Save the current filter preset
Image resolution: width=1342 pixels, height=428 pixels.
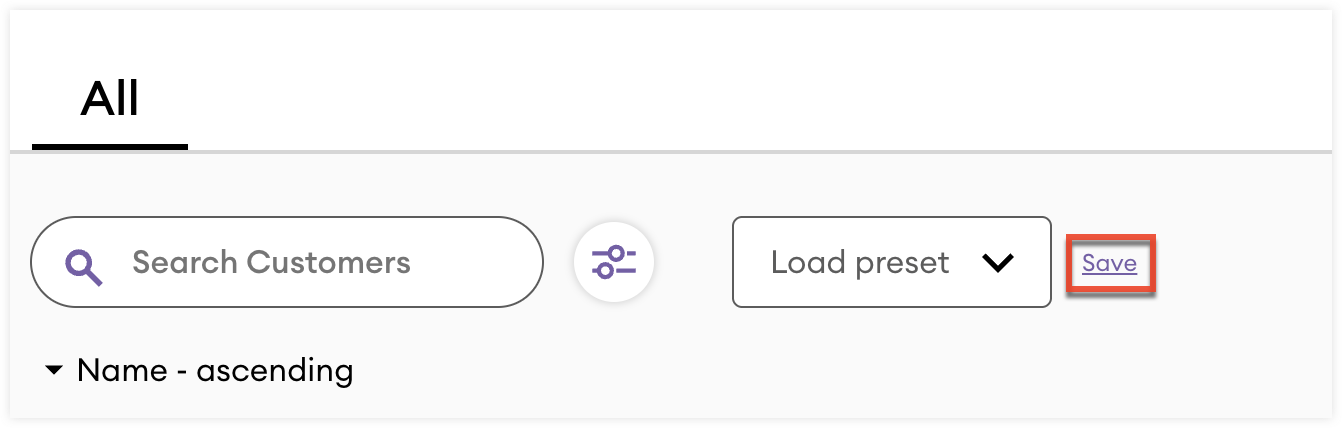[x=1109, y=263]
